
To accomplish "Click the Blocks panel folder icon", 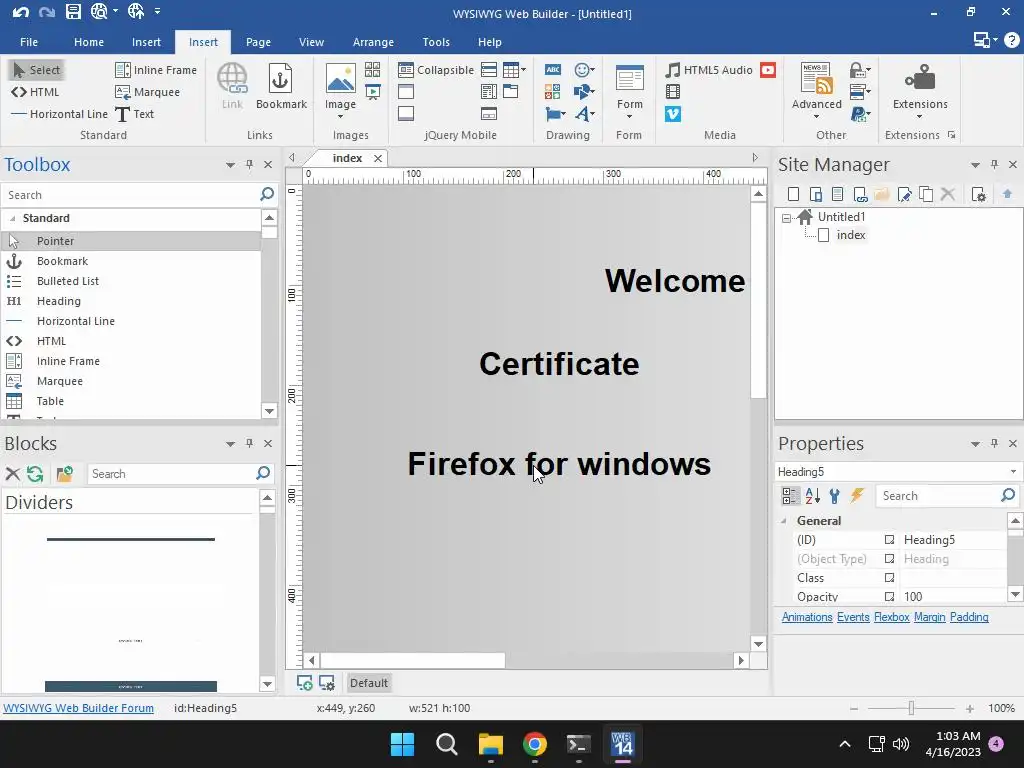I will (x=64, y=474).
